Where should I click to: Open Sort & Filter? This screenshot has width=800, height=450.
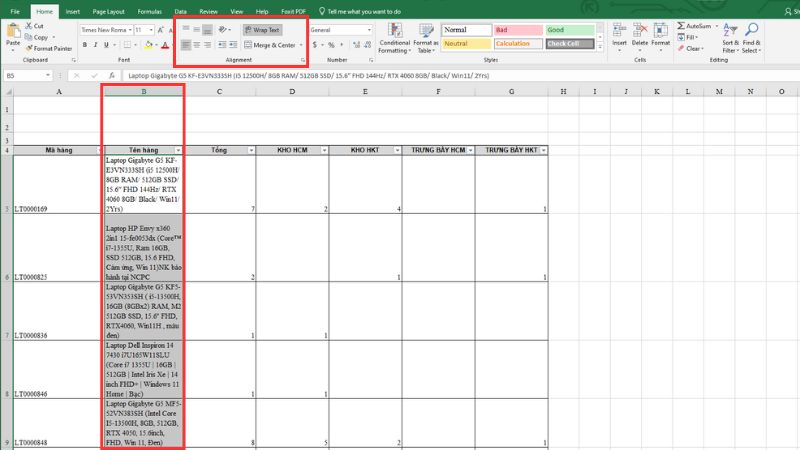click(x=731, y=38)
